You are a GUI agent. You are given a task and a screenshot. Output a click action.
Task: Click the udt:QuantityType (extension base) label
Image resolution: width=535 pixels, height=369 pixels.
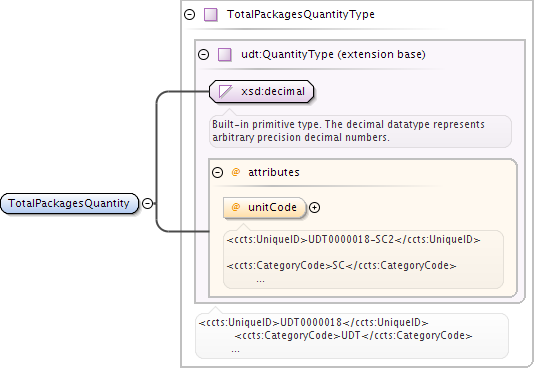pyautogui.click(x=333, y=54)
